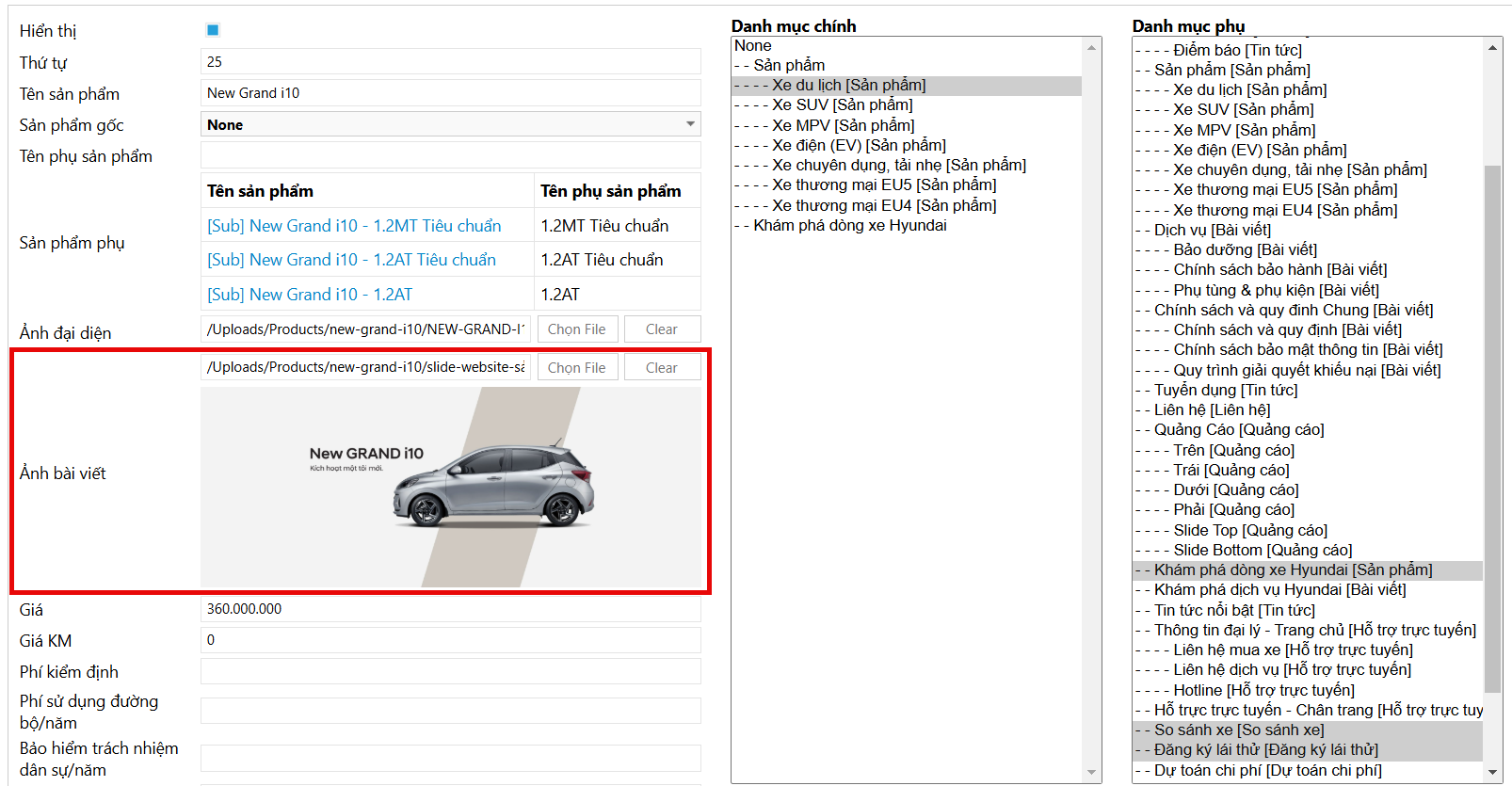This screenshot has height=786, width=1512.
Task: Click scroll down arrow in Danh mục chính list
Action: [1091, 773]
